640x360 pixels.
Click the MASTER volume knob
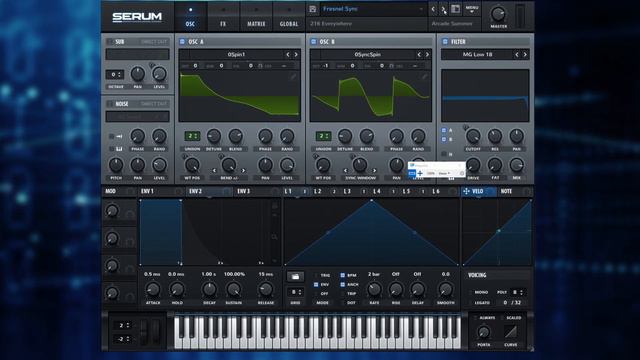498,14
